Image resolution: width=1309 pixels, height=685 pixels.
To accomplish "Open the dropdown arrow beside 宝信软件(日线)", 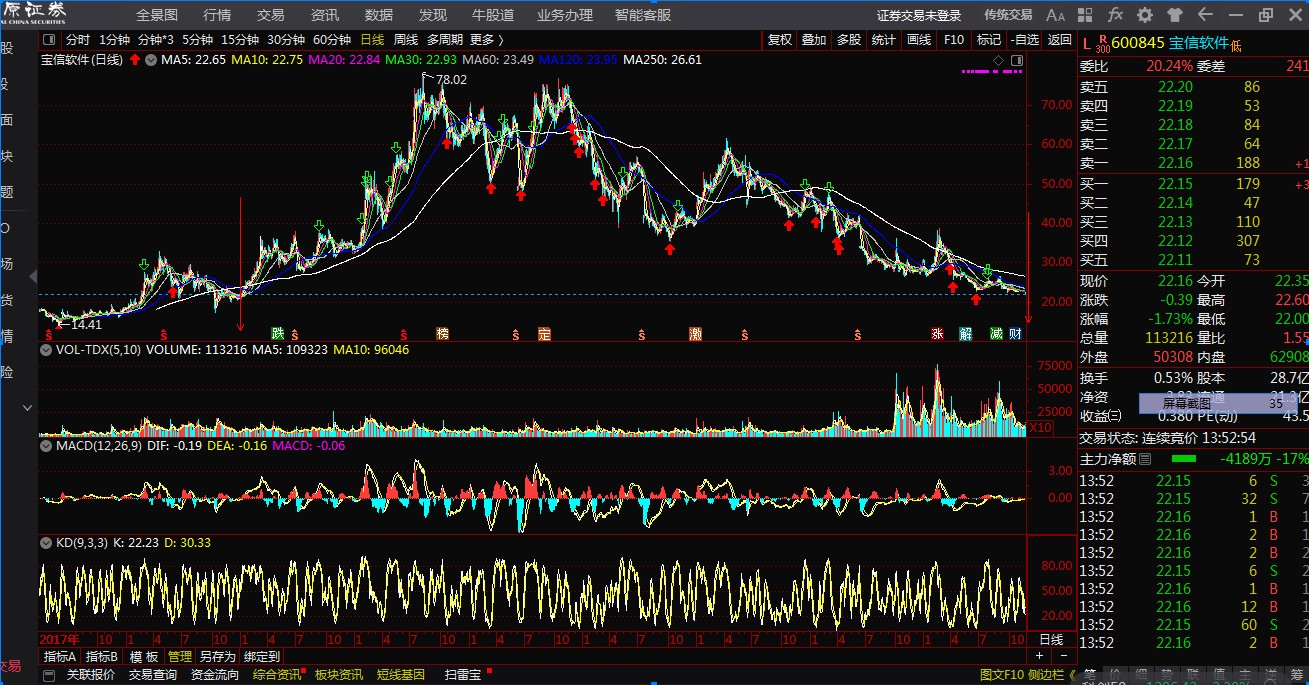I will pyautogui.click(x=151, y=60).
